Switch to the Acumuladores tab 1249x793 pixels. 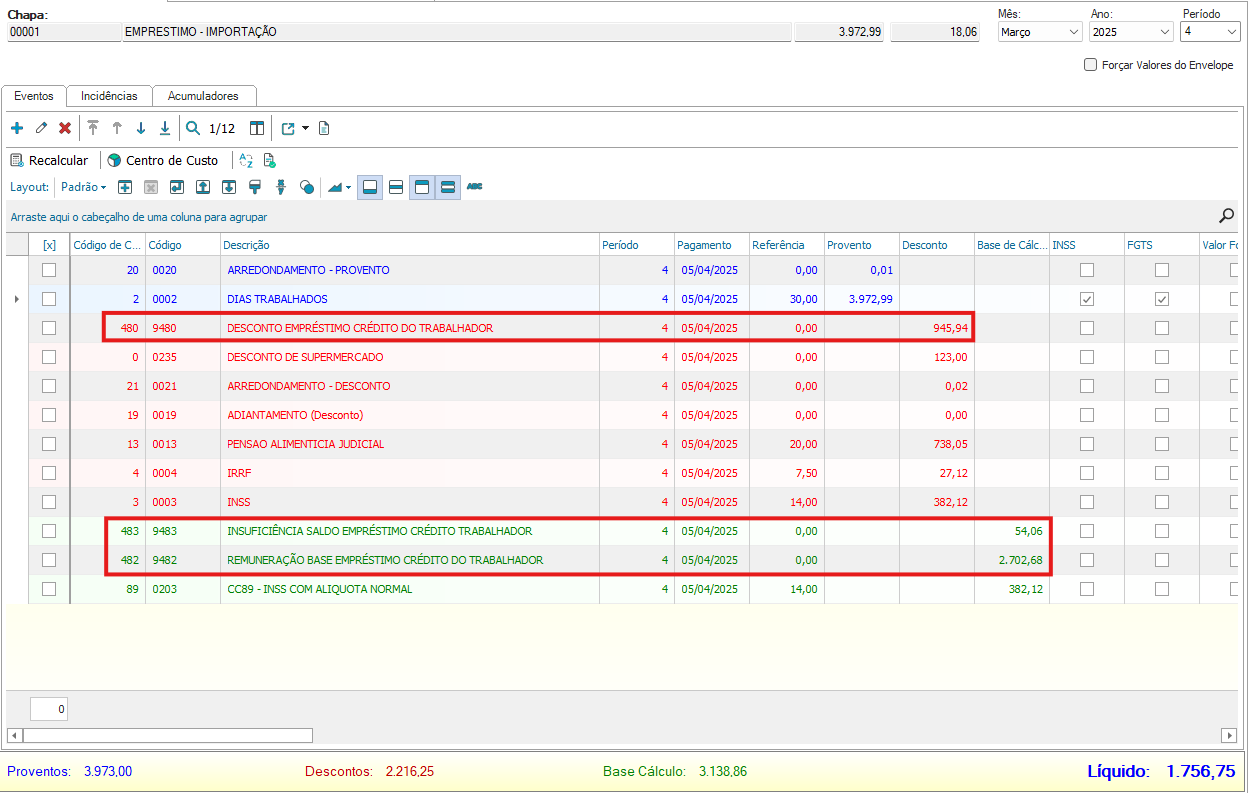click(x=203, y=96)
